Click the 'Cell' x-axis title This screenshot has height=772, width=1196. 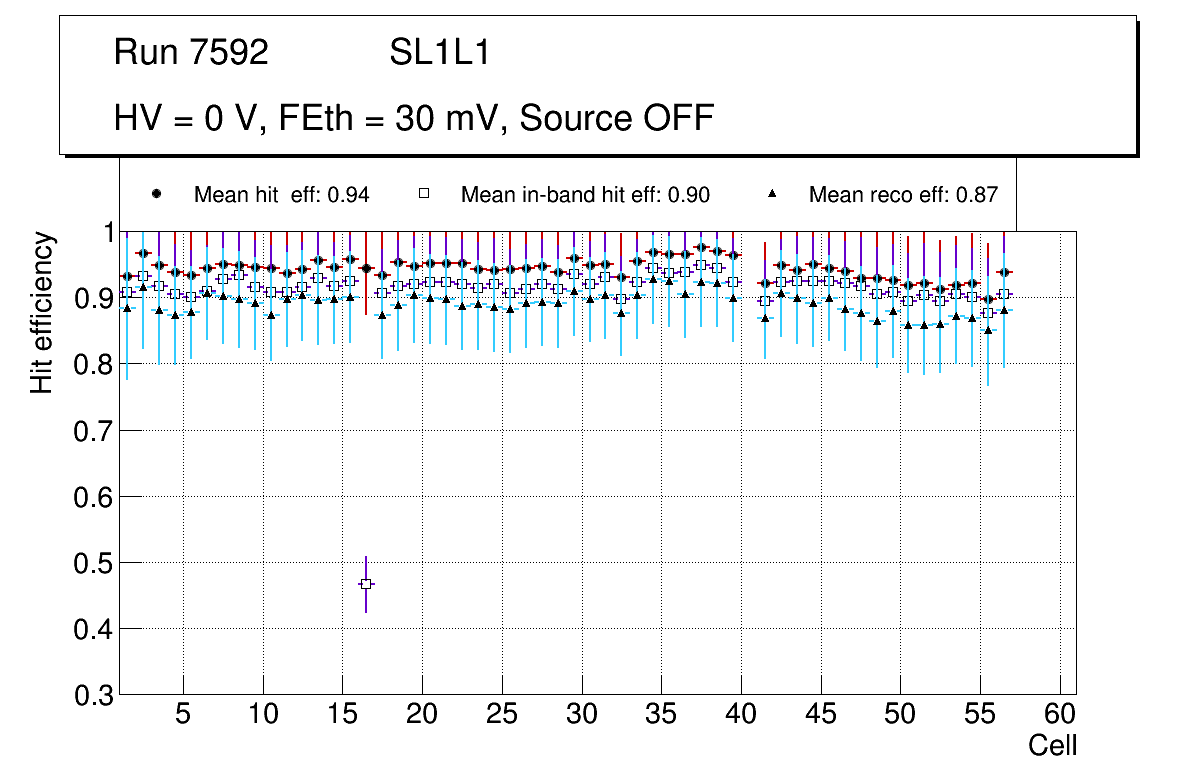1052,745
